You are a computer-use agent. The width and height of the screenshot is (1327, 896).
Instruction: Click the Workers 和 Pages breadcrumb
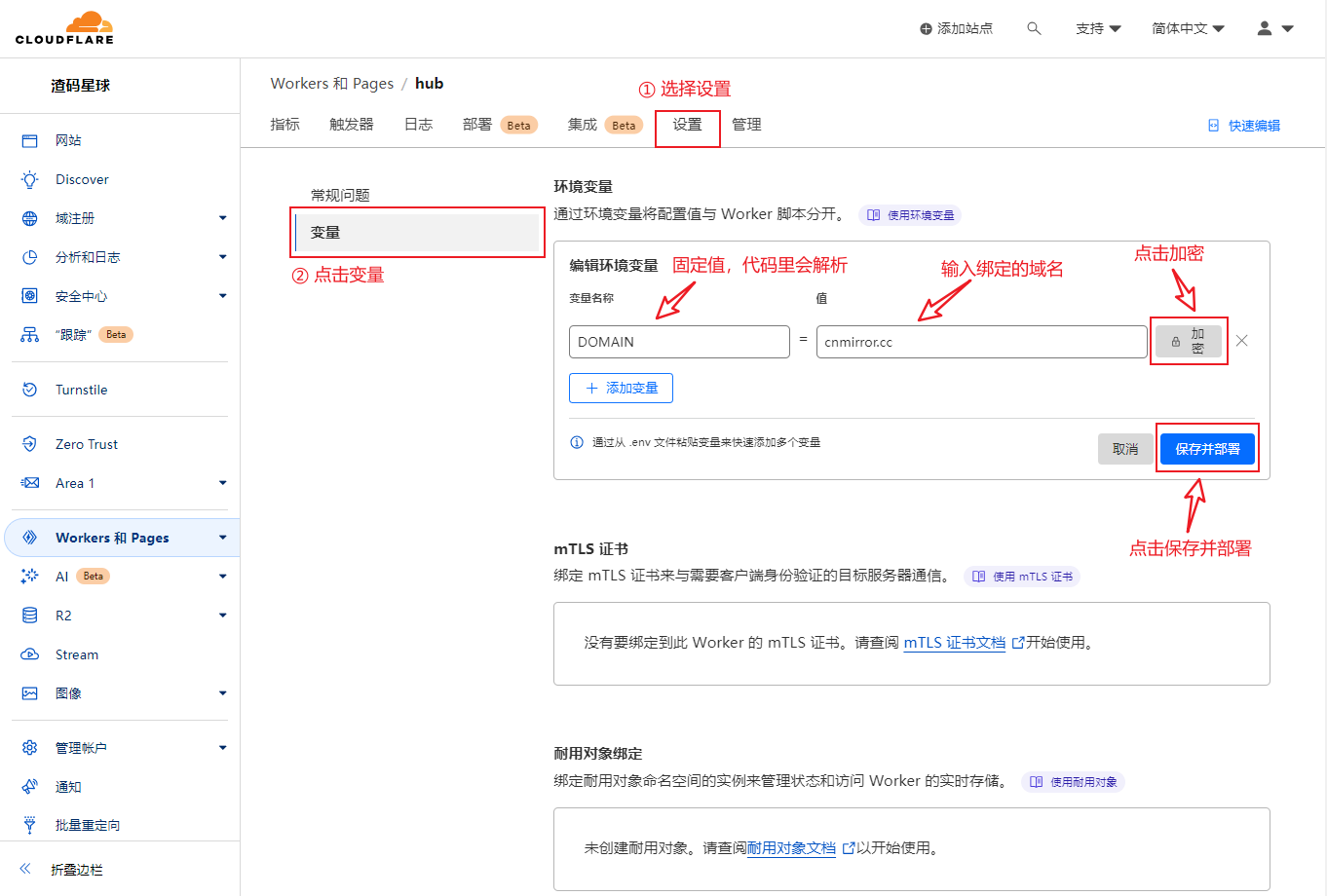point(332,84)
